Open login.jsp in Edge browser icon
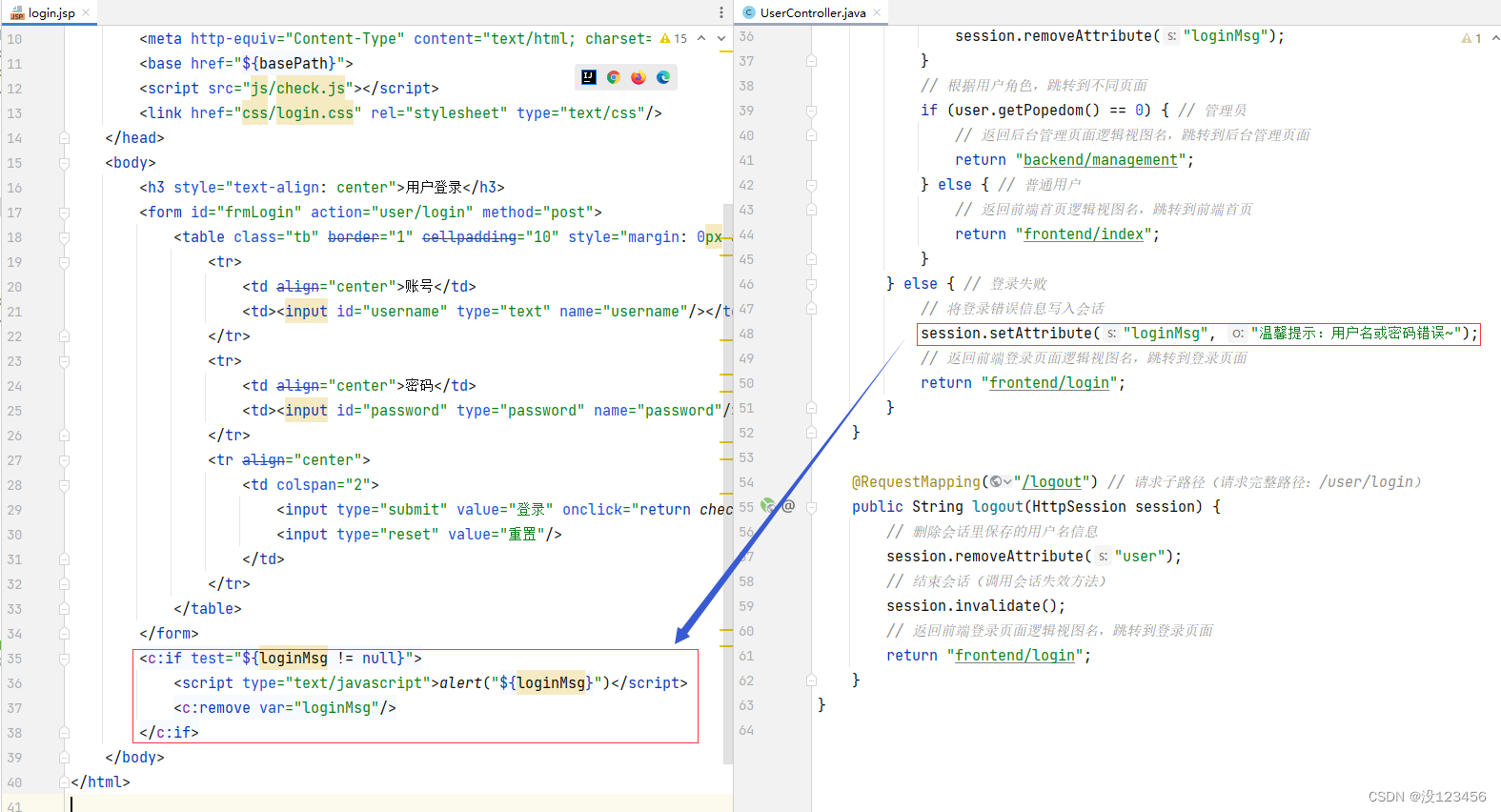Image resolution: width=1501 pixels, height=812 pixels. [663, 77]
